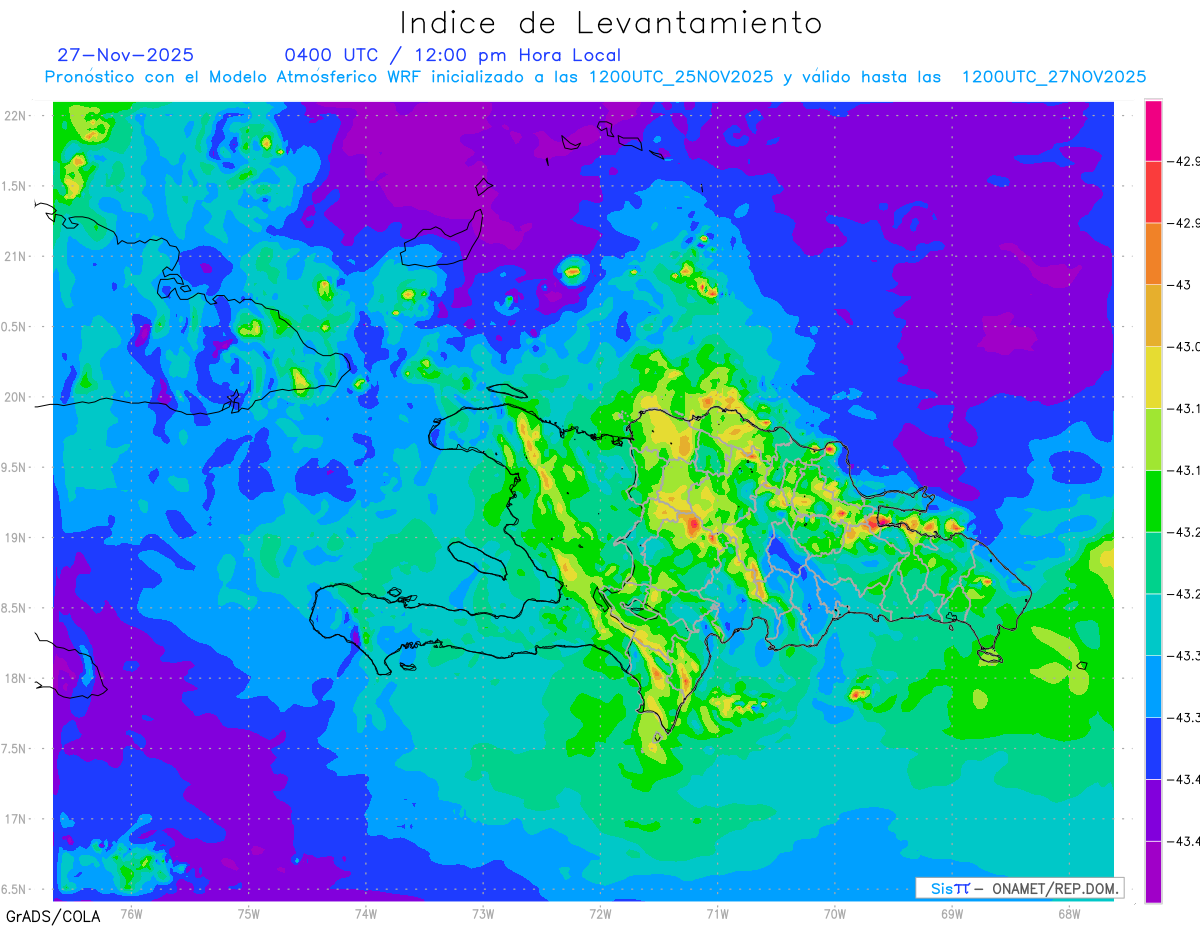Click the '72W' longitude label
This screenshot has height=927, width=1200.
point(600,913)
